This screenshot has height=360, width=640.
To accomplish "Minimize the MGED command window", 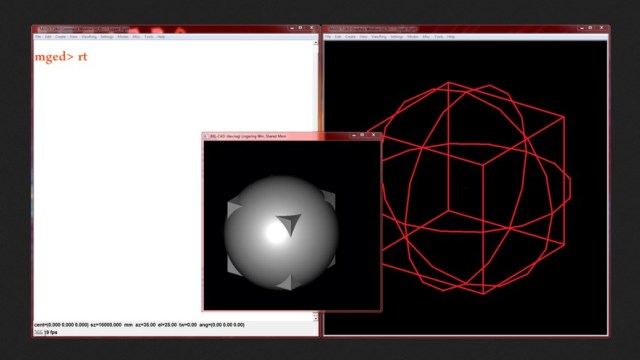I will point(291,28).
